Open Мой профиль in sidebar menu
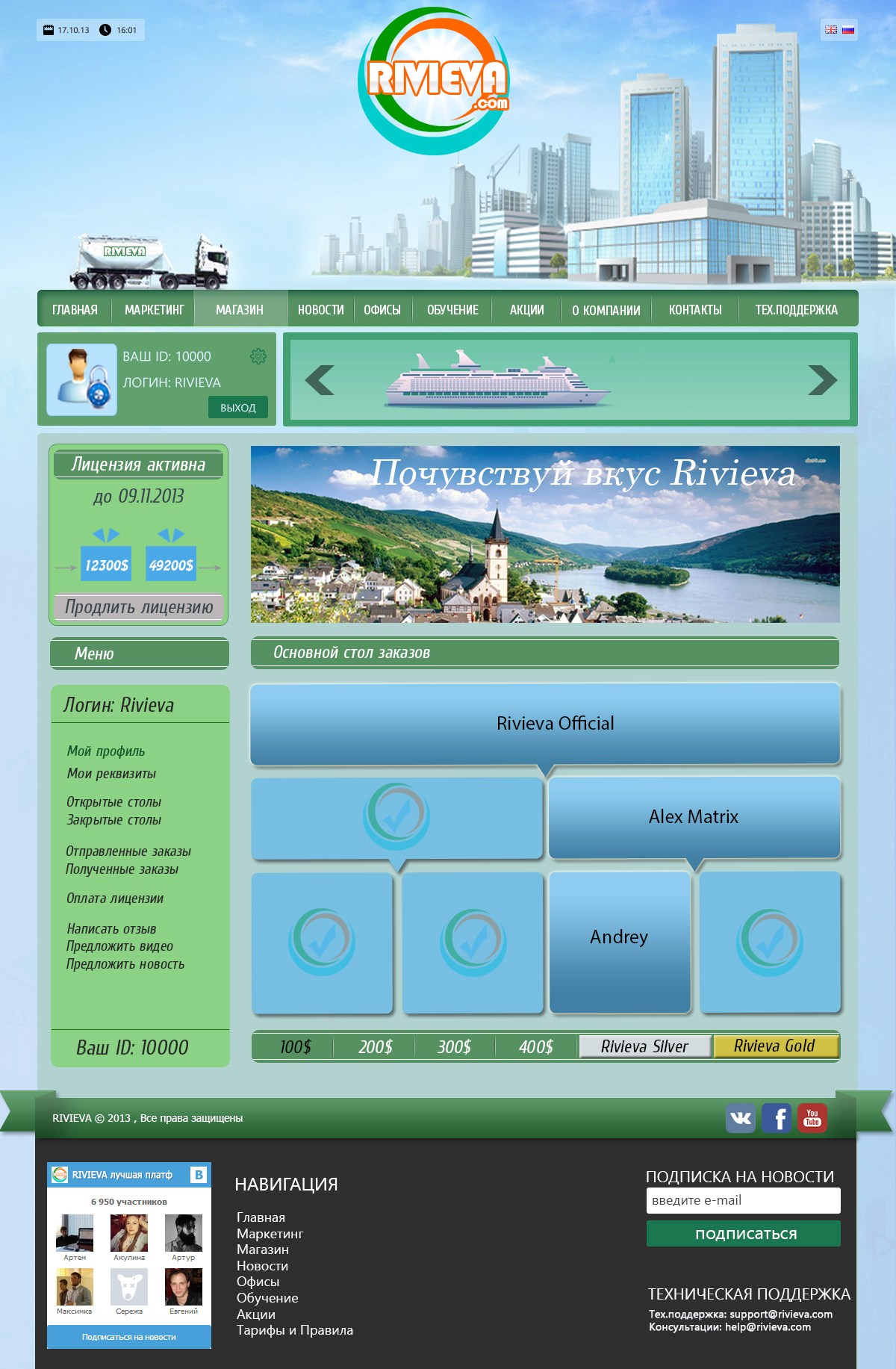This screenshot has height=1369, width=896. coord(106,751)
